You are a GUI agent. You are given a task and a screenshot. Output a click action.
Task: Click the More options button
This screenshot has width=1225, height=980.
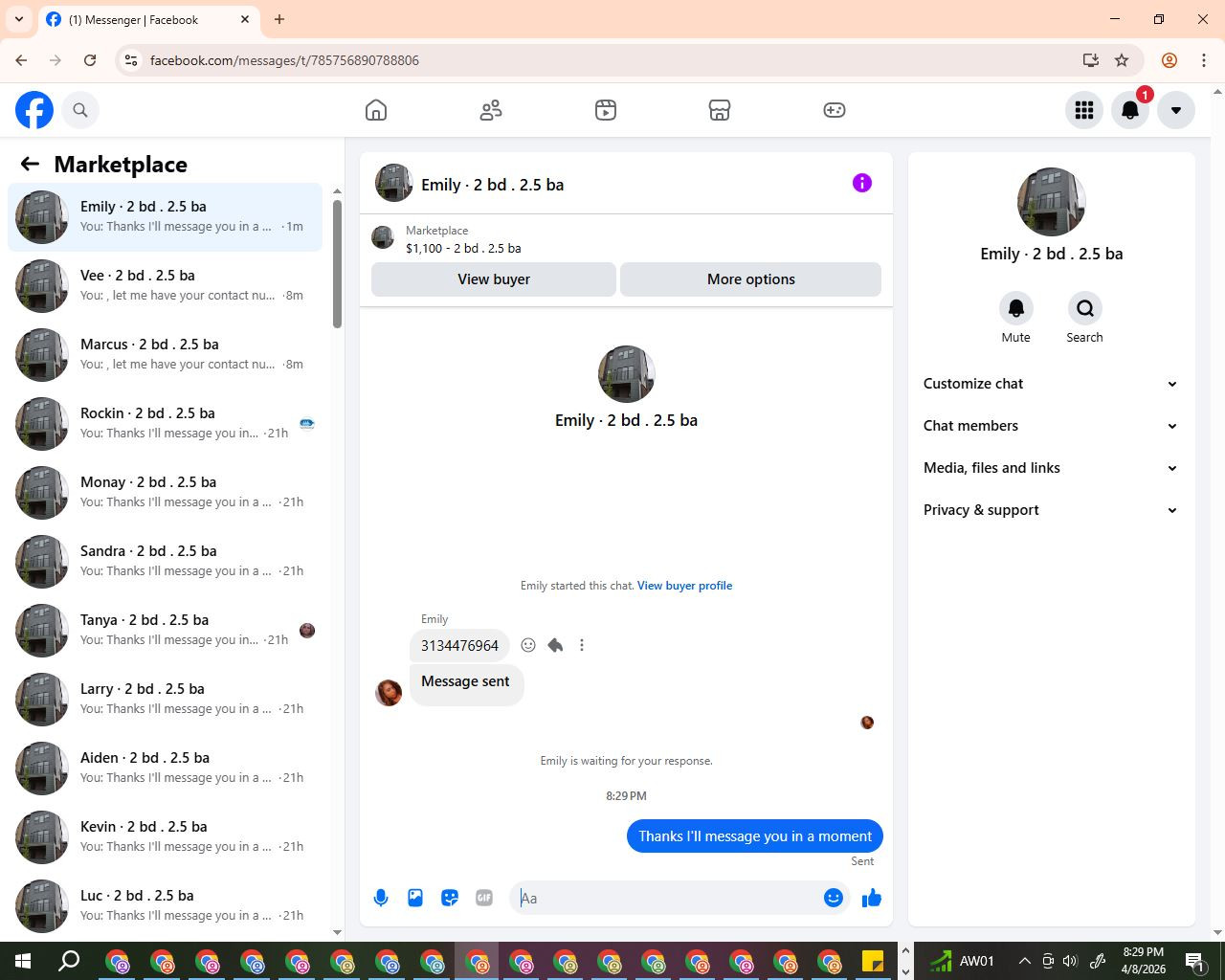click(751, 279)
